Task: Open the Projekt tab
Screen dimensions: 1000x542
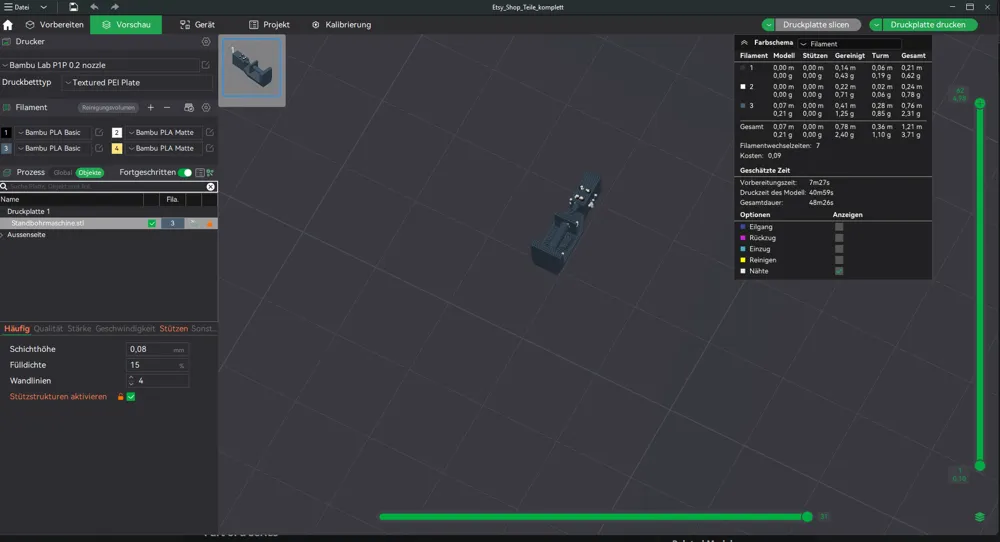Action: click(269, 25)
